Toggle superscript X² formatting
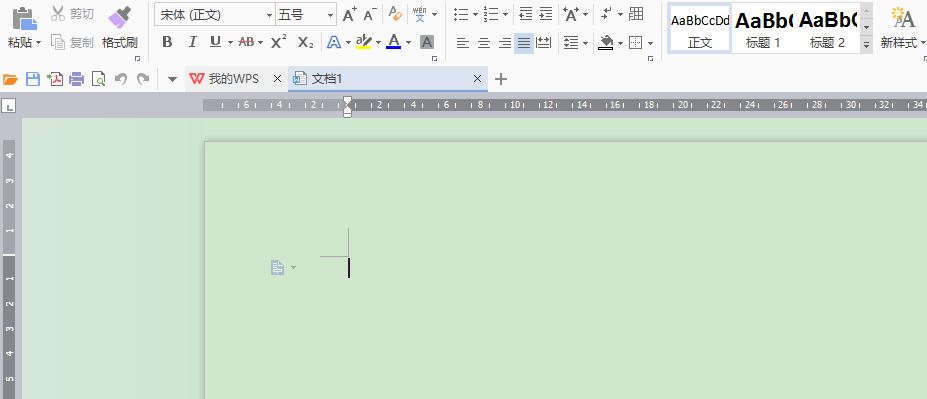 (278, 42)
